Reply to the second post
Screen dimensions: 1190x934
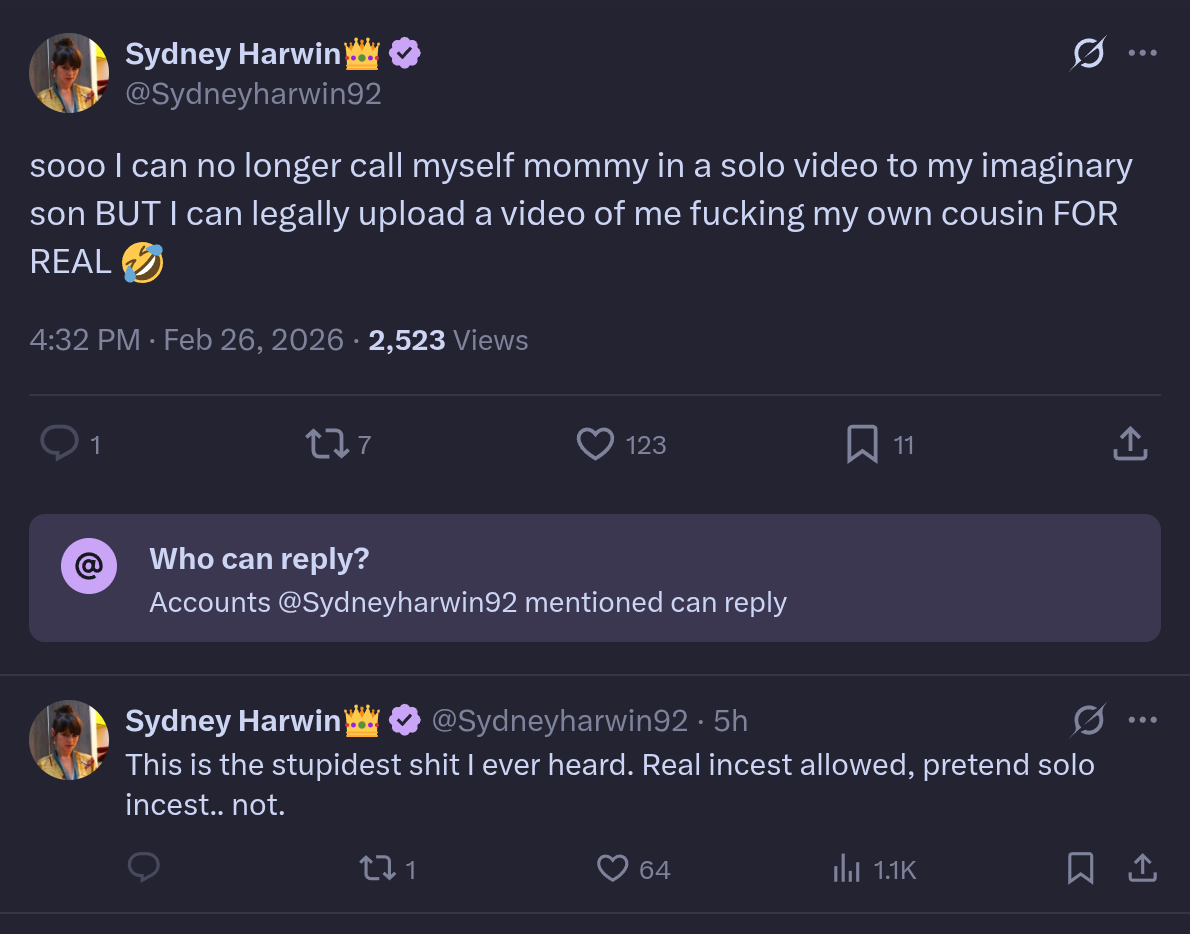(x=144, y=868)
